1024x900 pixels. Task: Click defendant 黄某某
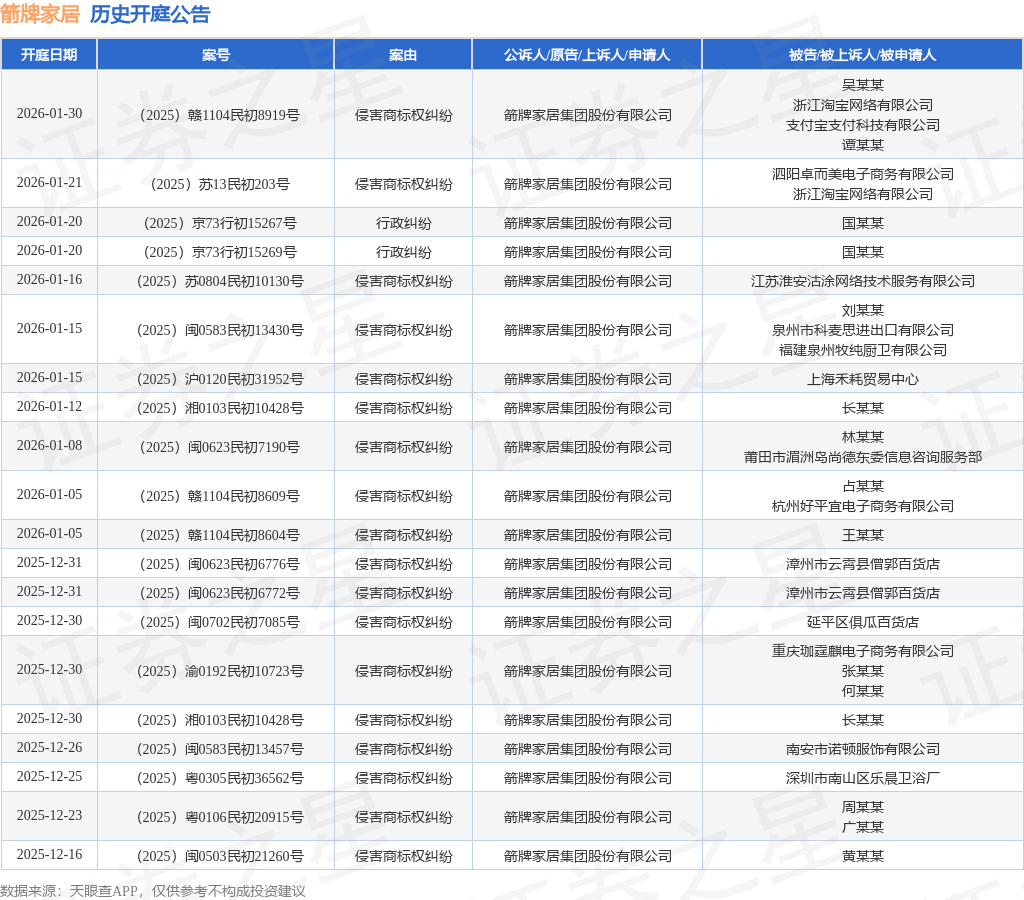863,856
